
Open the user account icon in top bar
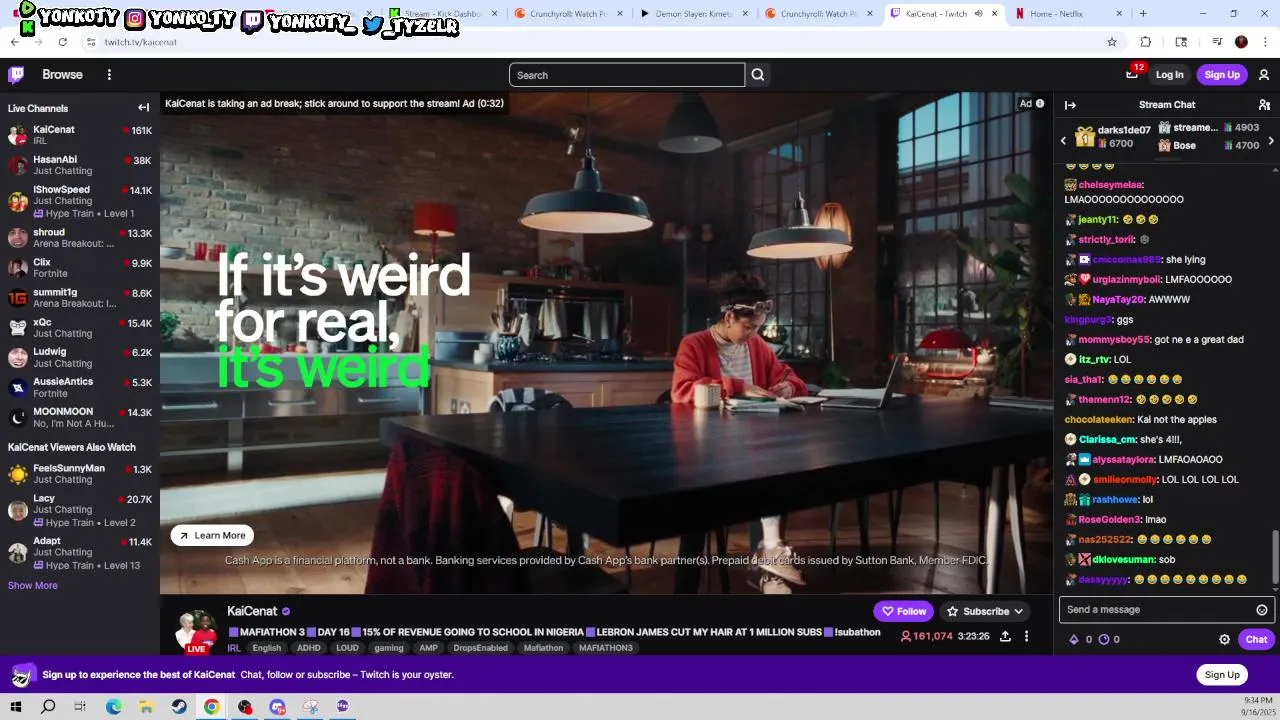pyautogui.click(x=1264, y=75)
